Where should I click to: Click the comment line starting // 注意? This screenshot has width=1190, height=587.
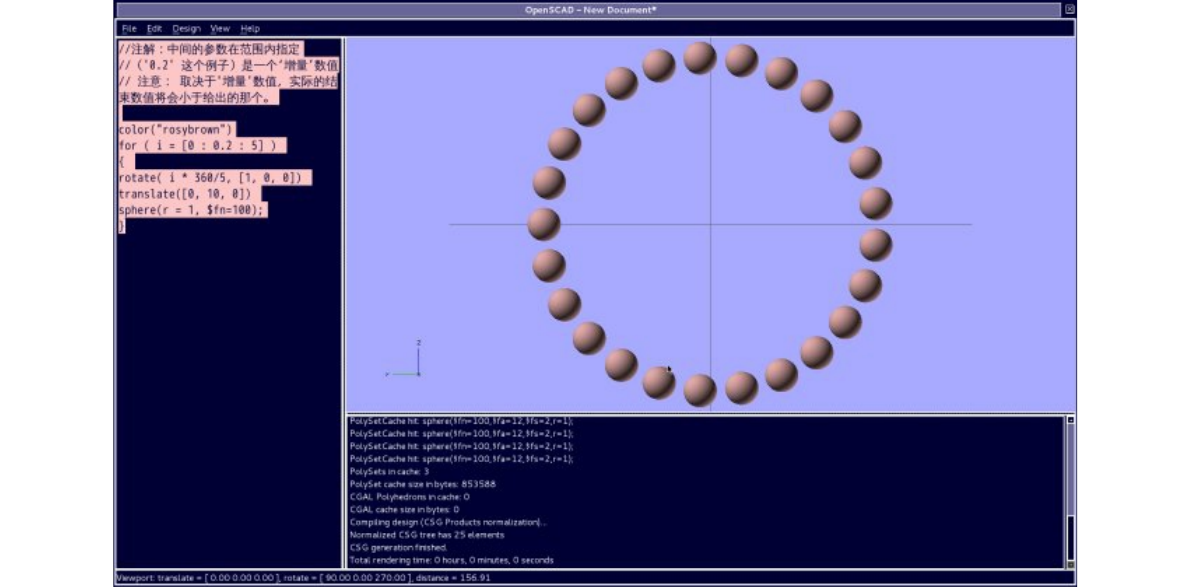pyautogui.click(x=228, y=82)
